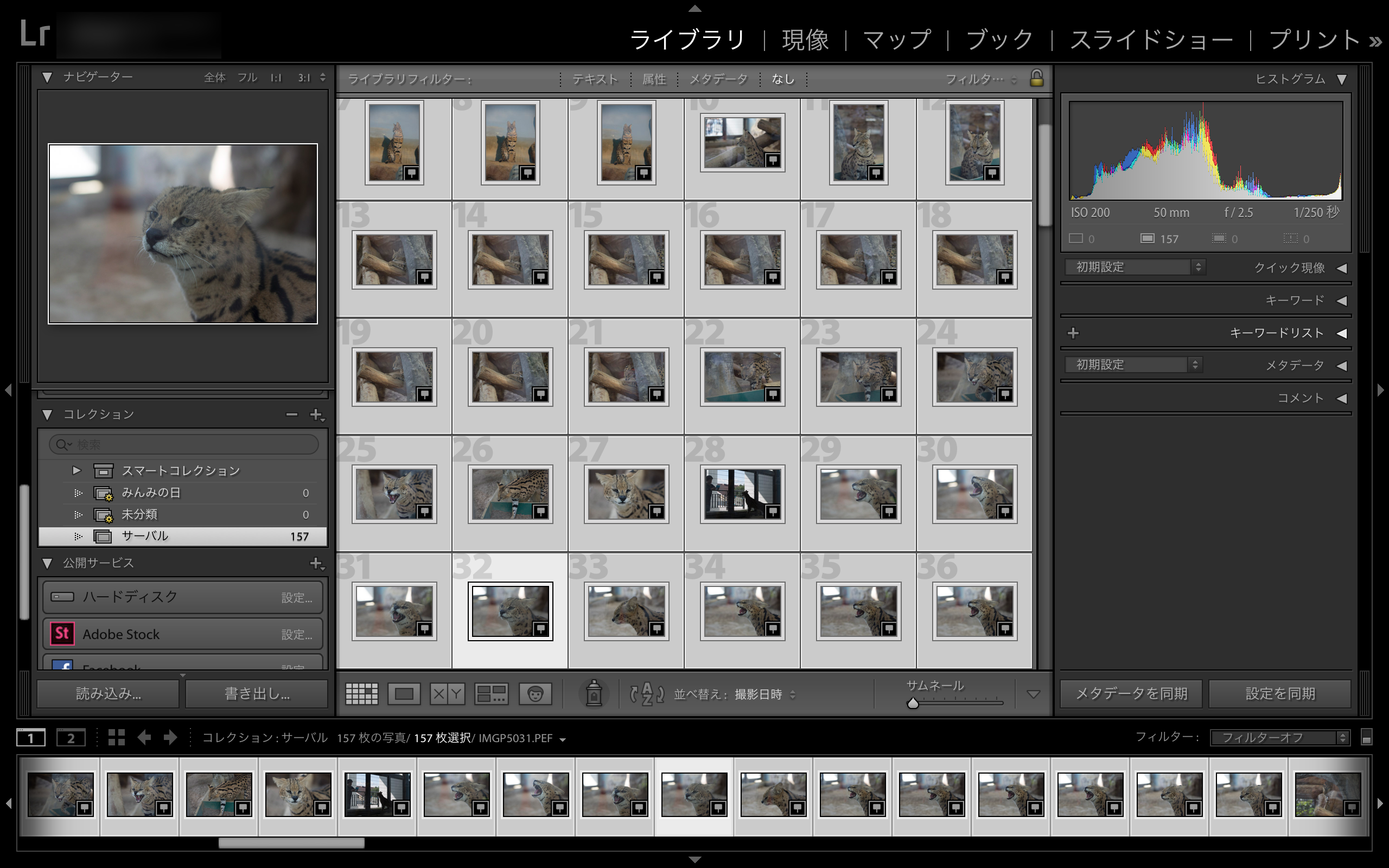The height and width of the screenshot is (868, 1389).
Task: Add publish service plus icon
Action: tap(316, 563)
